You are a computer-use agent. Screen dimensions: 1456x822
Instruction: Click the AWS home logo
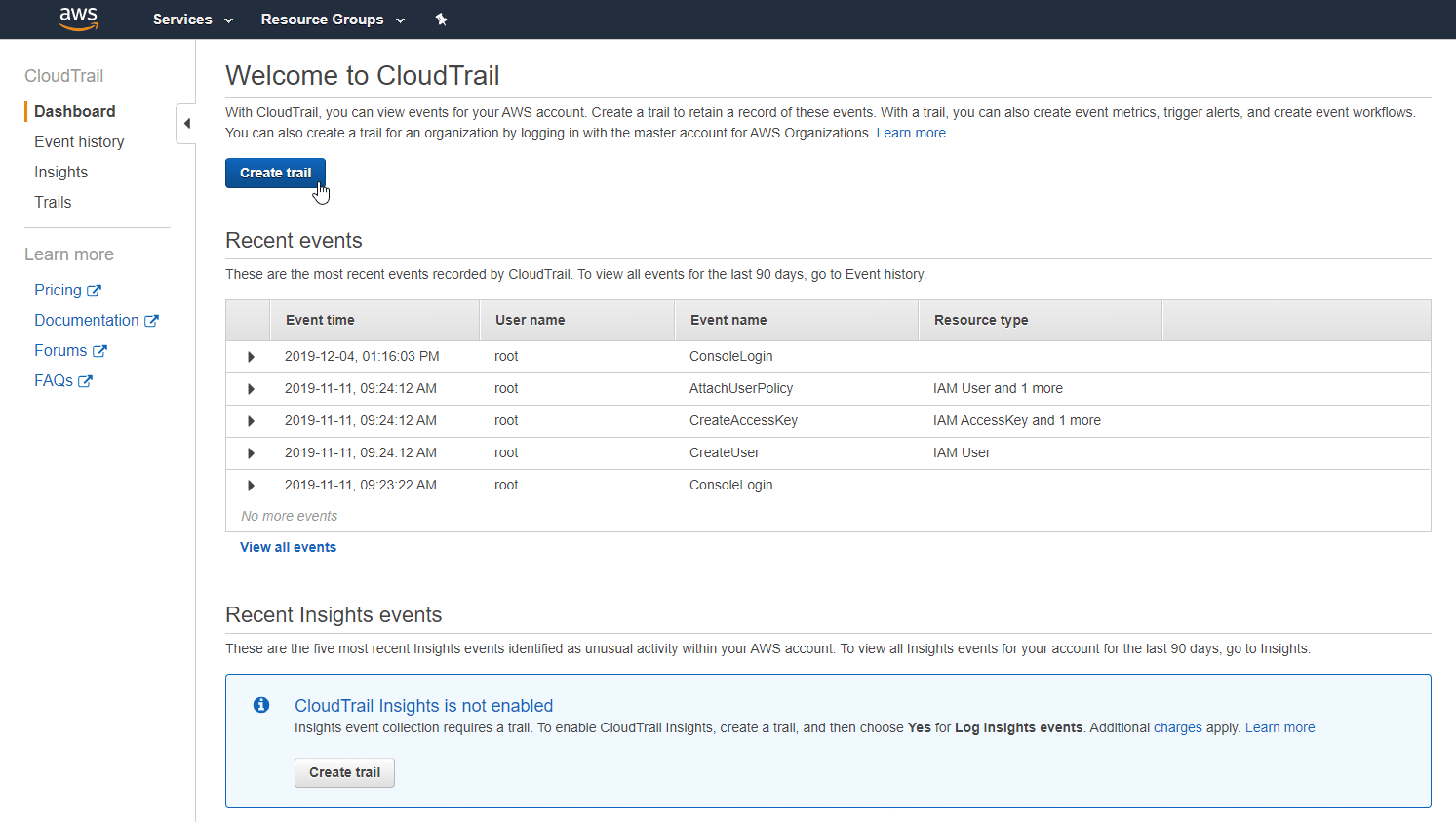coord(78,19)
